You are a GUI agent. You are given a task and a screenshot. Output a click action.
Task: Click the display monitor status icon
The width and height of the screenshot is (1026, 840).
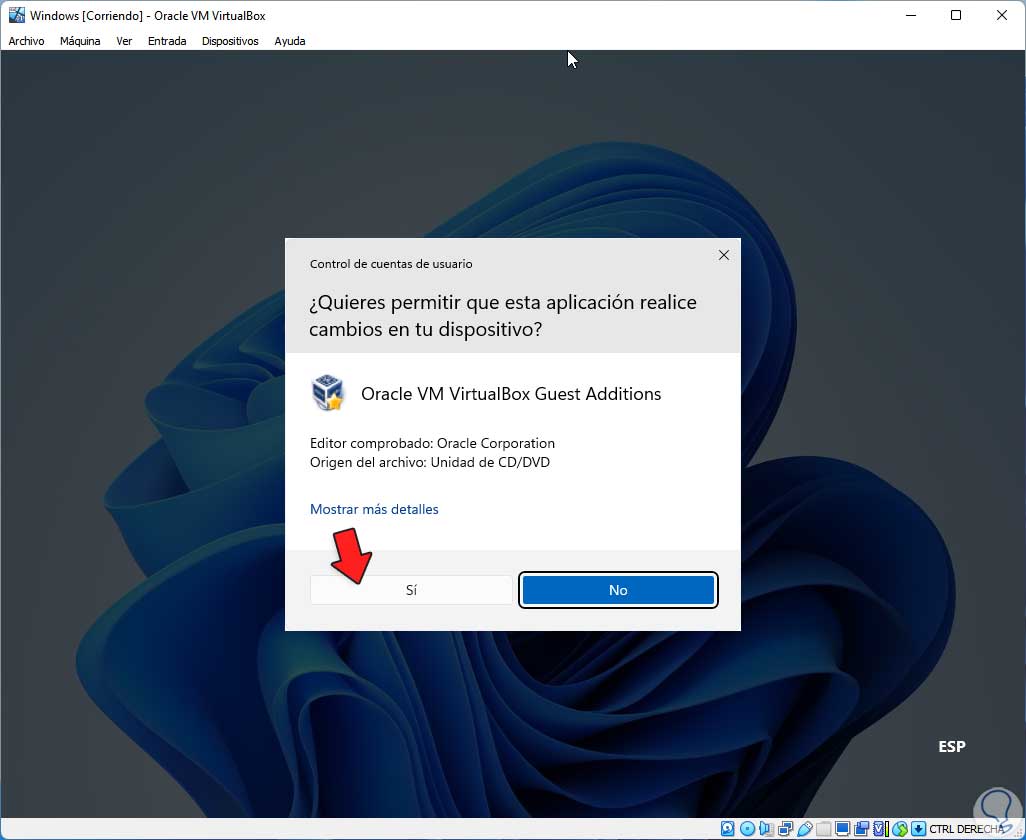843,829
